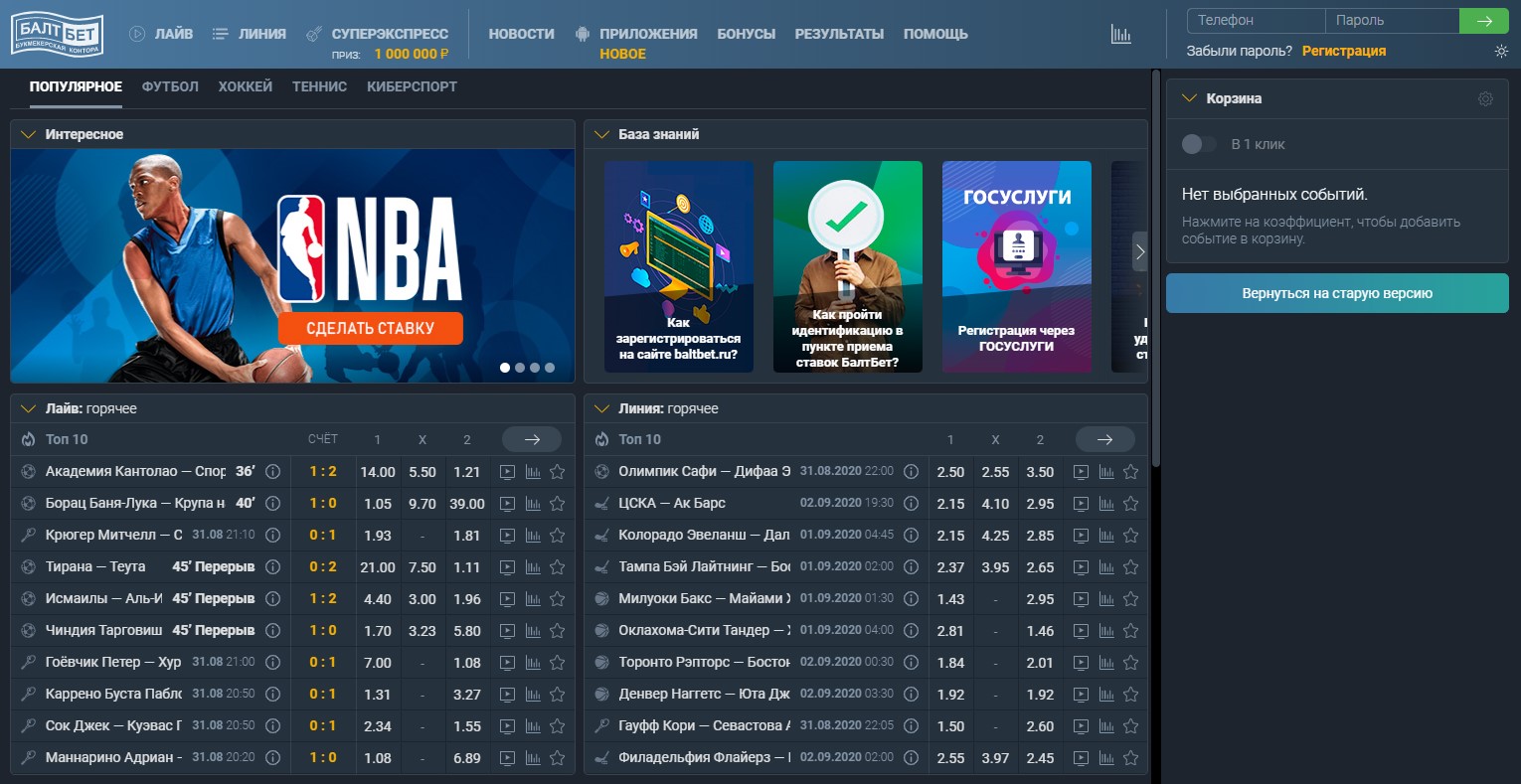
Task: Click Вернуться на старую версию button
Action: [x=1337, y=294]
